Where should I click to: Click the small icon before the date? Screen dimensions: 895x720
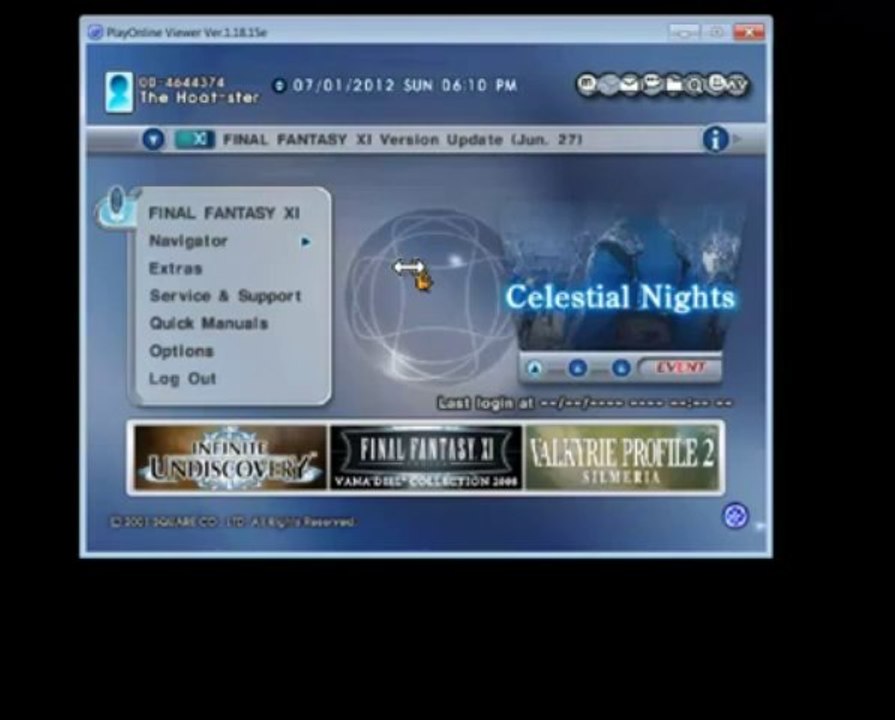tap(279, 86)
